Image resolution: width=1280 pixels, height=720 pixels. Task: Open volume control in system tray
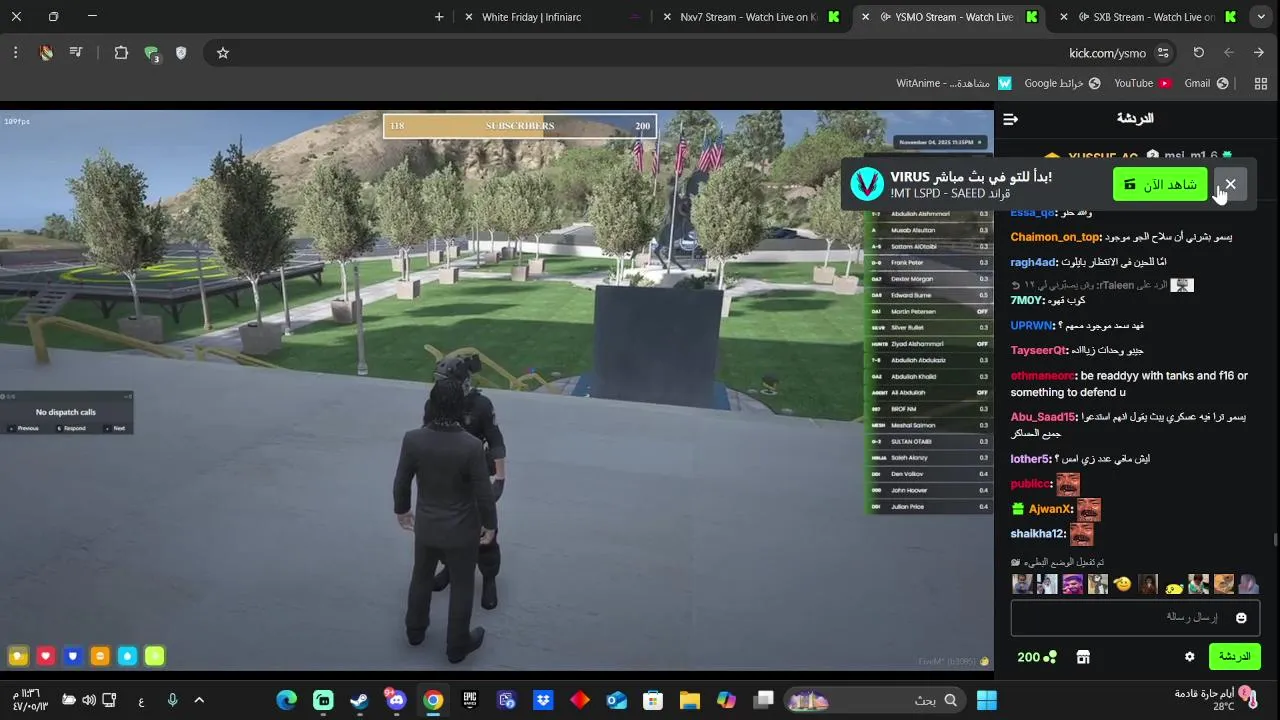click(x=89, y=700)
